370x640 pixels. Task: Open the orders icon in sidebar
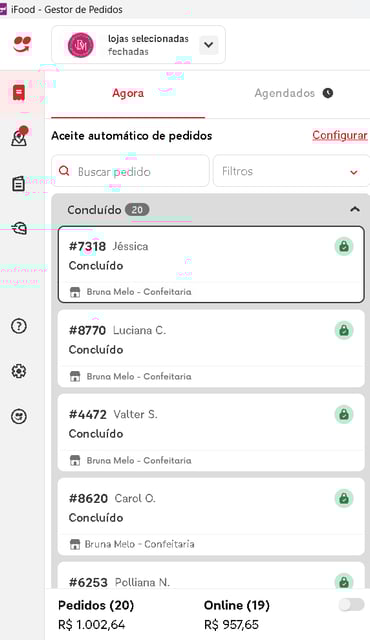(x=19, y=93)
